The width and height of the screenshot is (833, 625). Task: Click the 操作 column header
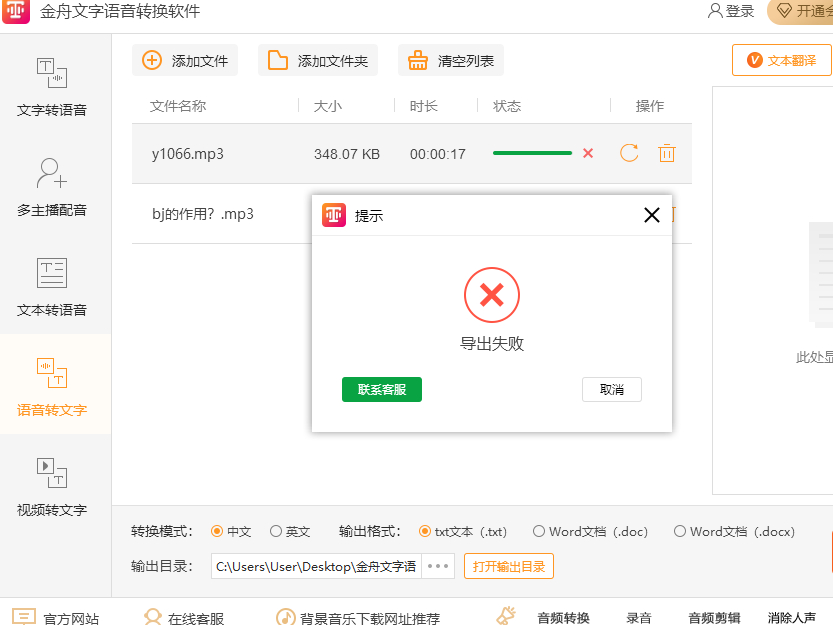(x=650, y=106)
